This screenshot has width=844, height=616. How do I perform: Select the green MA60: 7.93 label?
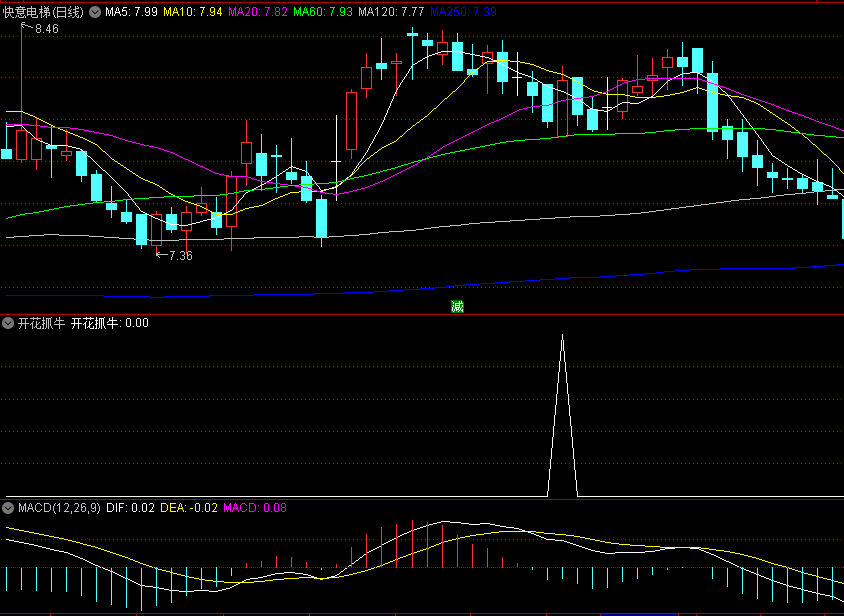[x=323, y=12]
